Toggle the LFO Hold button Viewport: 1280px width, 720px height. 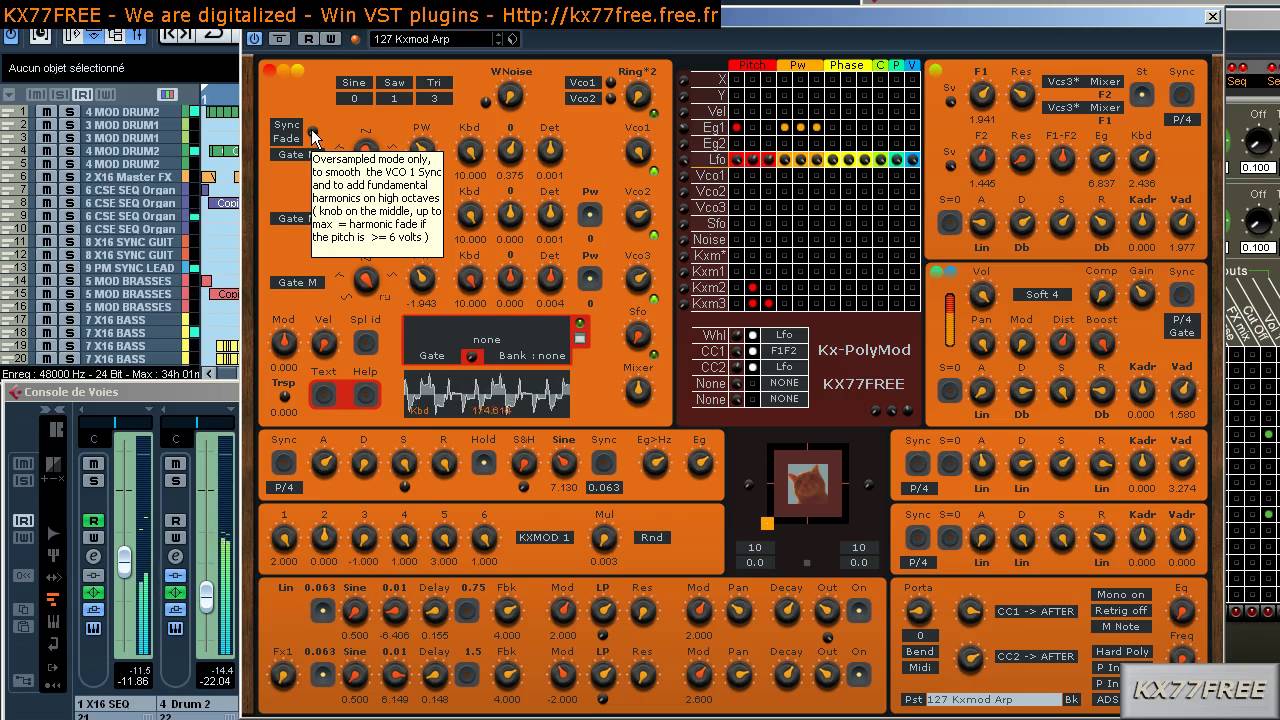(x=483, y=463)
